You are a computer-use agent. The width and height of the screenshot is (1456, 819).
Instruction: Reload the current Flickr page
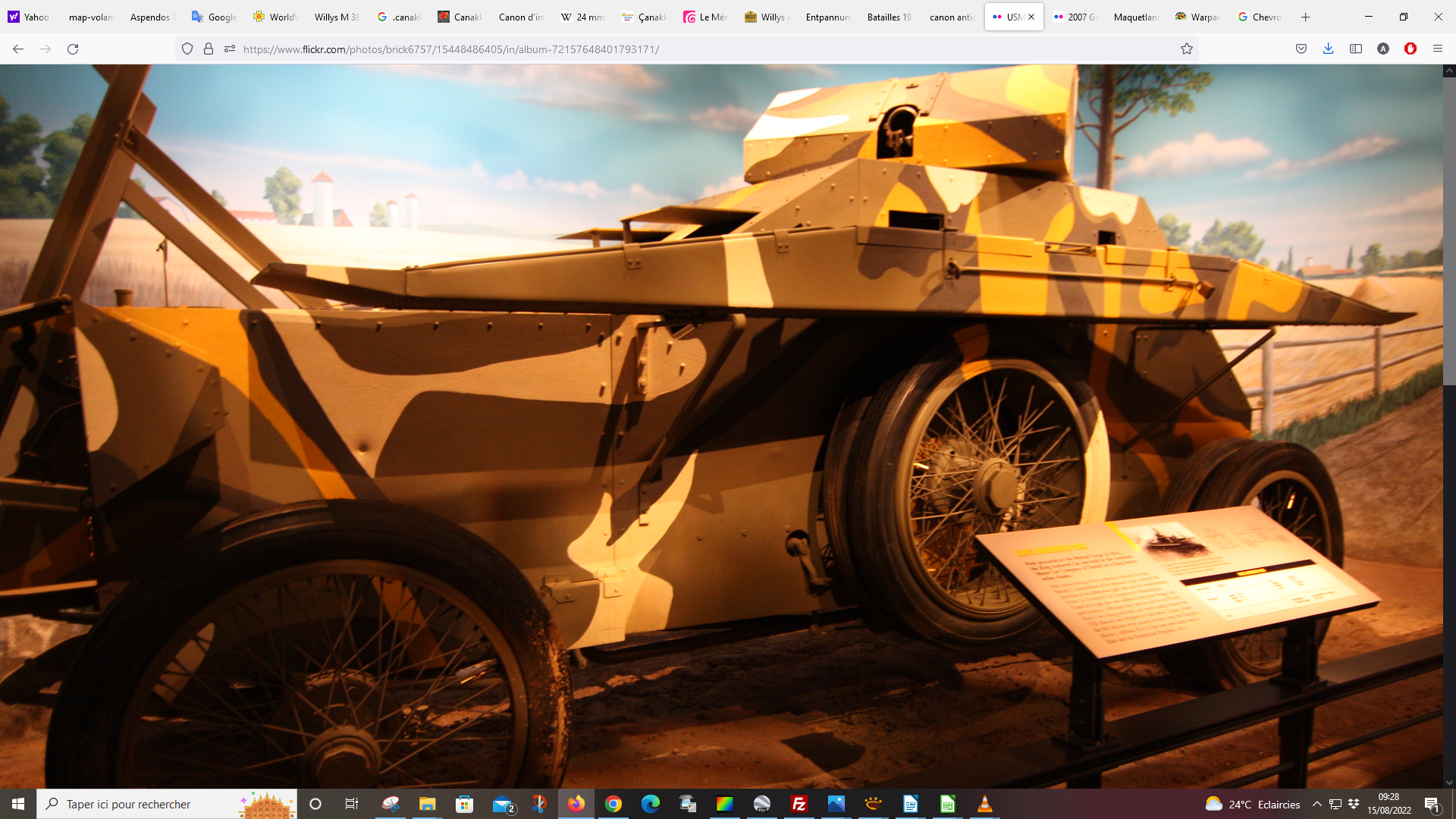point(73,49)
